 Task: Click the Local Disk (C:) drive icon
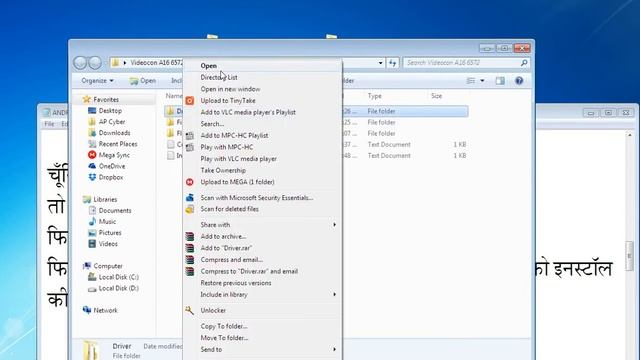[x=92, y=277]
